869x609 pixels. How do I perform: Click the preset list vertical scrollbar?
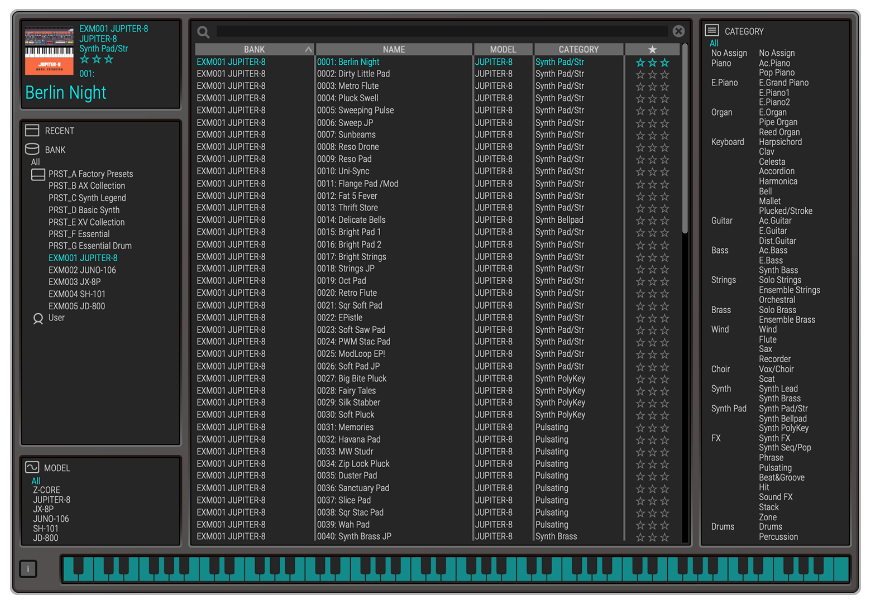[684, 139]
